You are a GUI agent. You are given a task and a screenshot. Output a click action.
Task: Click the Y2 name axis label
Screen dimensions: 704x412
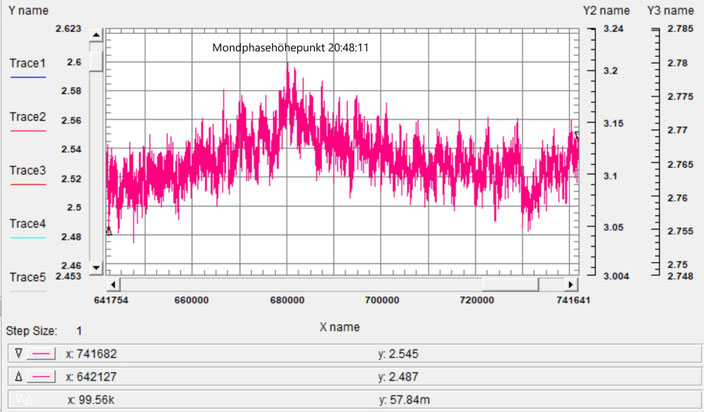pos(606,11)
